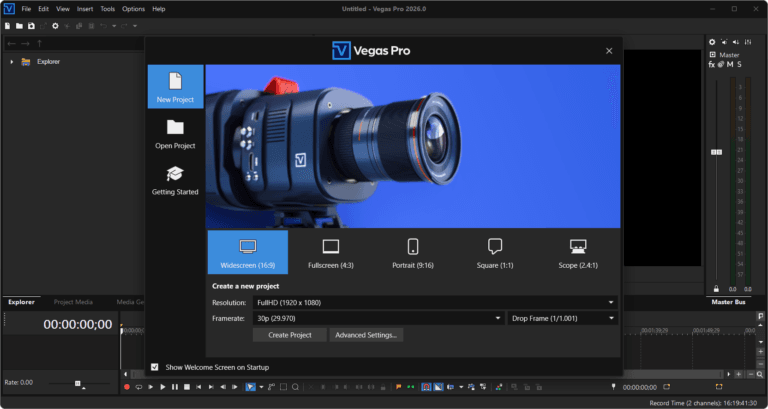
Task: Open project properties gear icon in the top toolbar
Action: (x=55, y=26)
